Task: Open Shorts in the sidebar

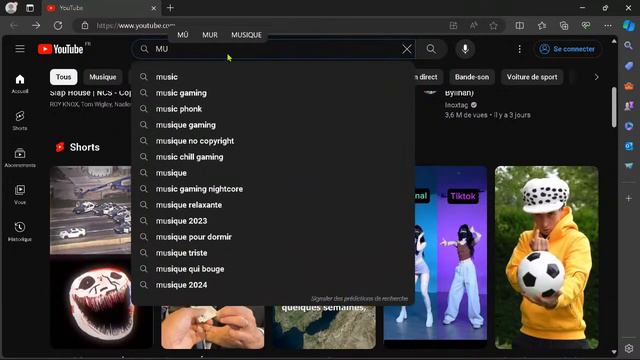Action: click(x=20, y=120)
